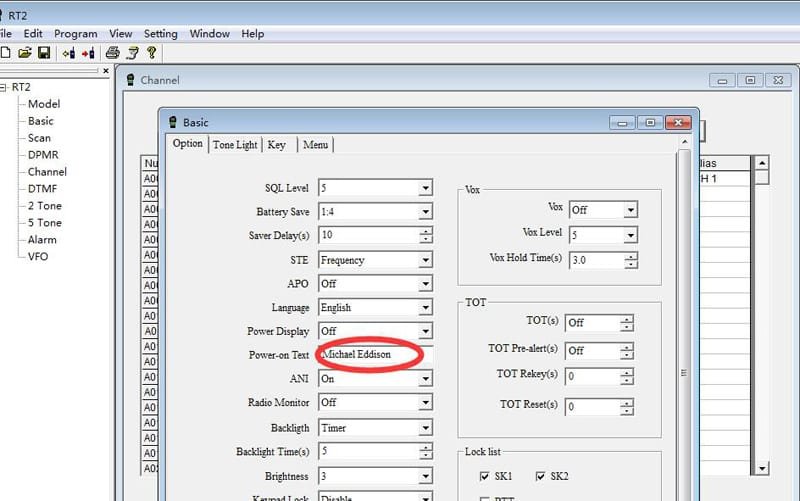This screenshot has height=501, width=800.
Task: Select Channel in the tree
Action: click(47, 172)
